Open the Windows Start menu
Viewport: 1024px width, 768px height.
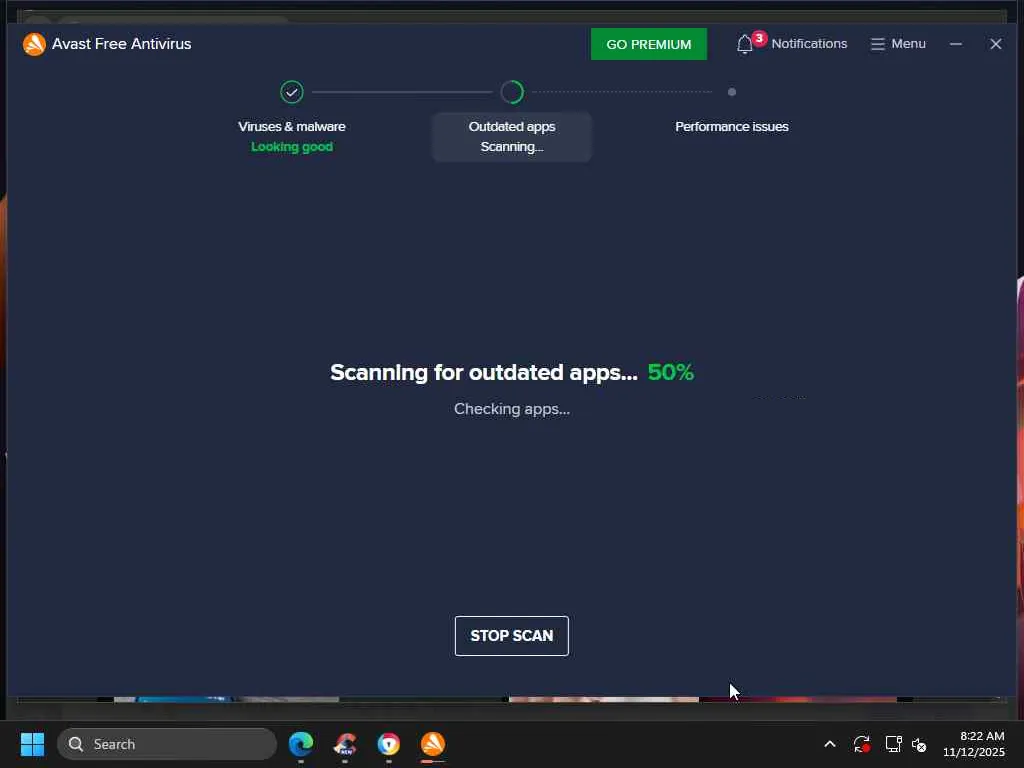click(x=32, y=744)
